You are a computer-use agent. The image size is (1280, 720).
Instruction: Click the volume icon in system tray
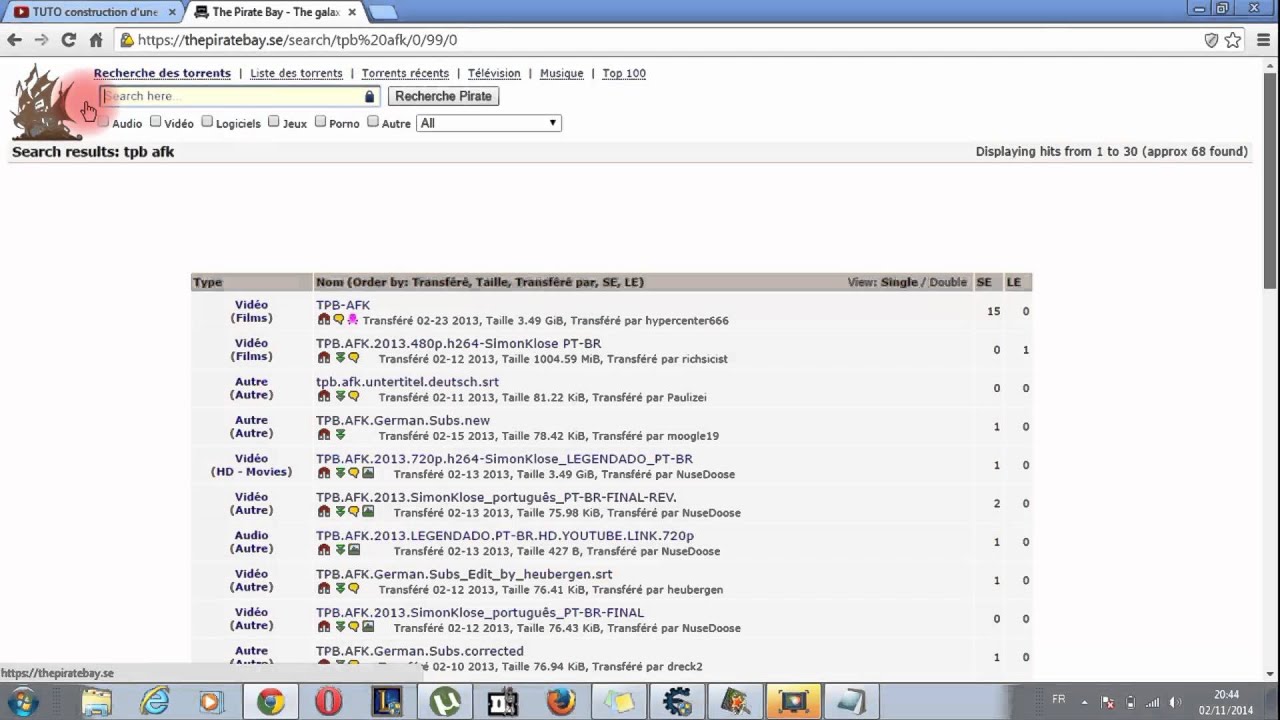1175,702
